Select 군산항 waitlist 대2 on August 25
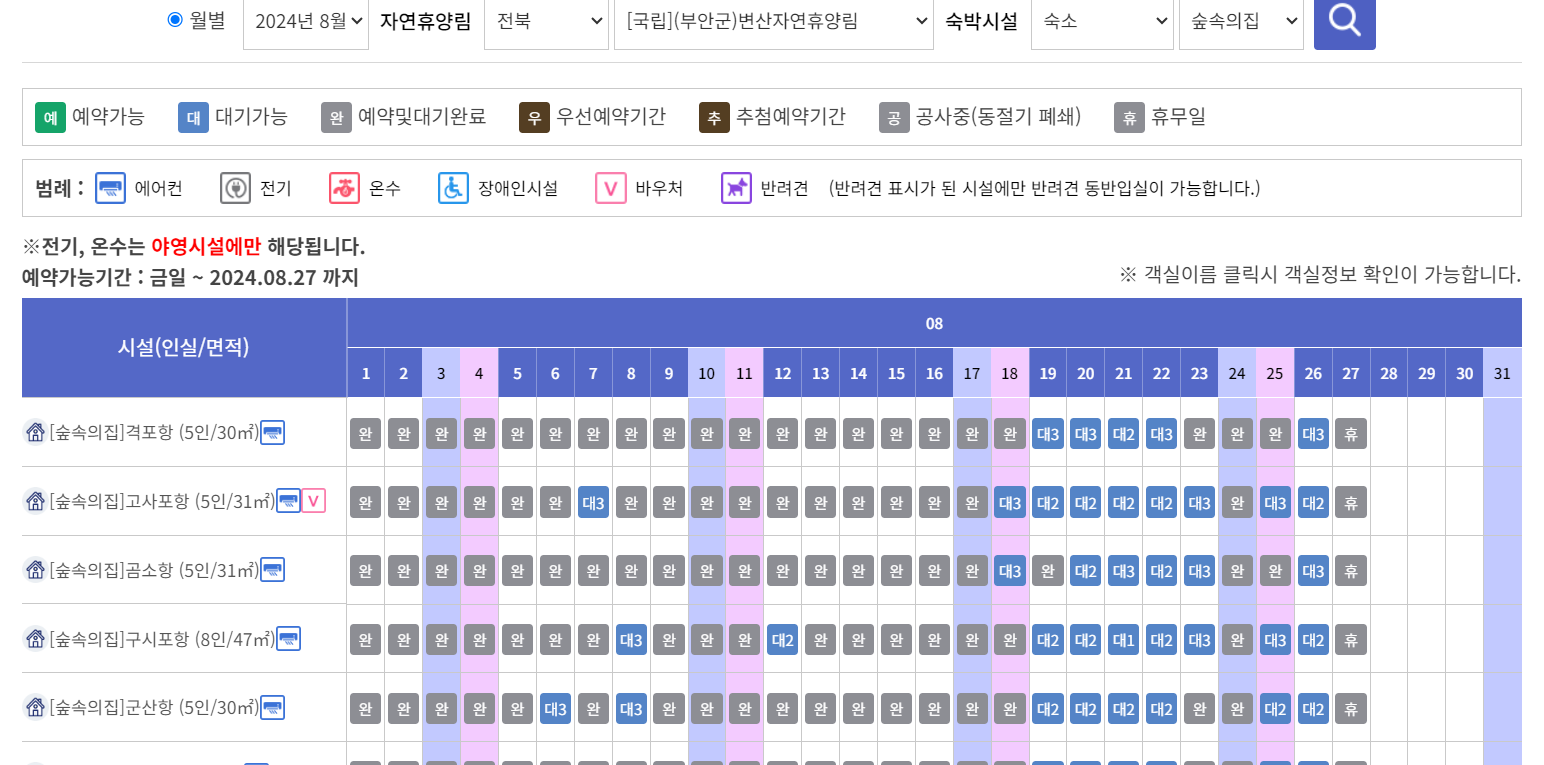The width and height of the screenshot is (1544, 765). coord(1275,709)
